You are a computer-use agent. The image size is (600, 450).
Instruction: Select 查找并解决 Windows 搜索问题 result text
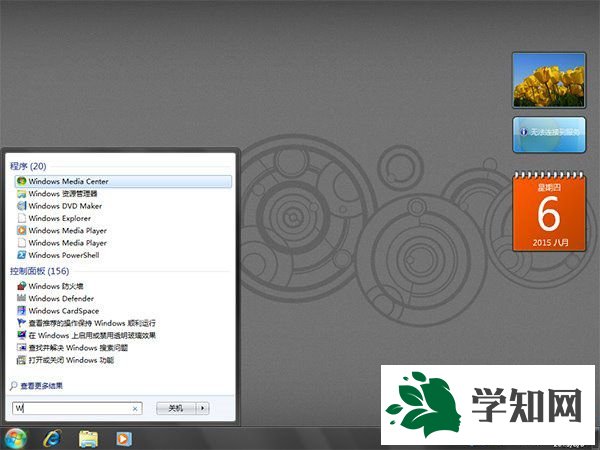pyautogui.click(x=78, y=347)
